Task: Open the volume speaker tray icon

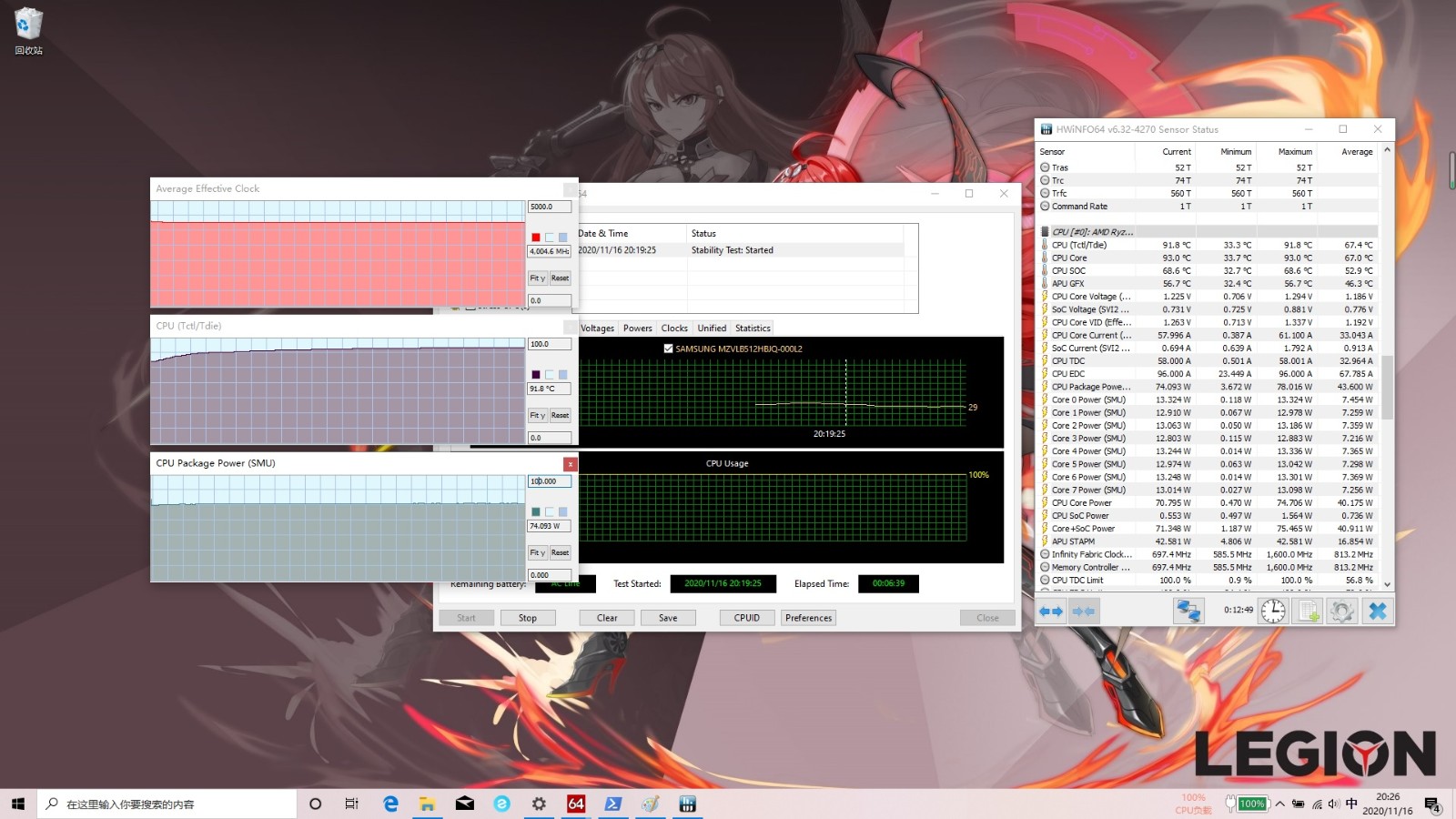Action: pos(1334,804)
